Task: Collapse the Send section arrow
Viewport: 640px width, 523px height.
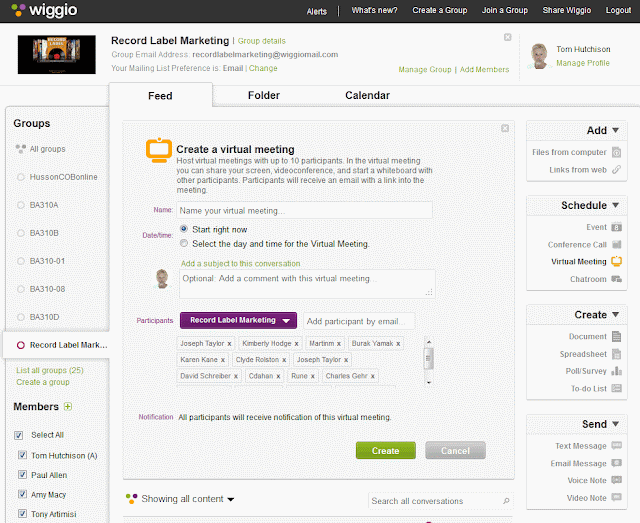Action: tap(616, 424)
